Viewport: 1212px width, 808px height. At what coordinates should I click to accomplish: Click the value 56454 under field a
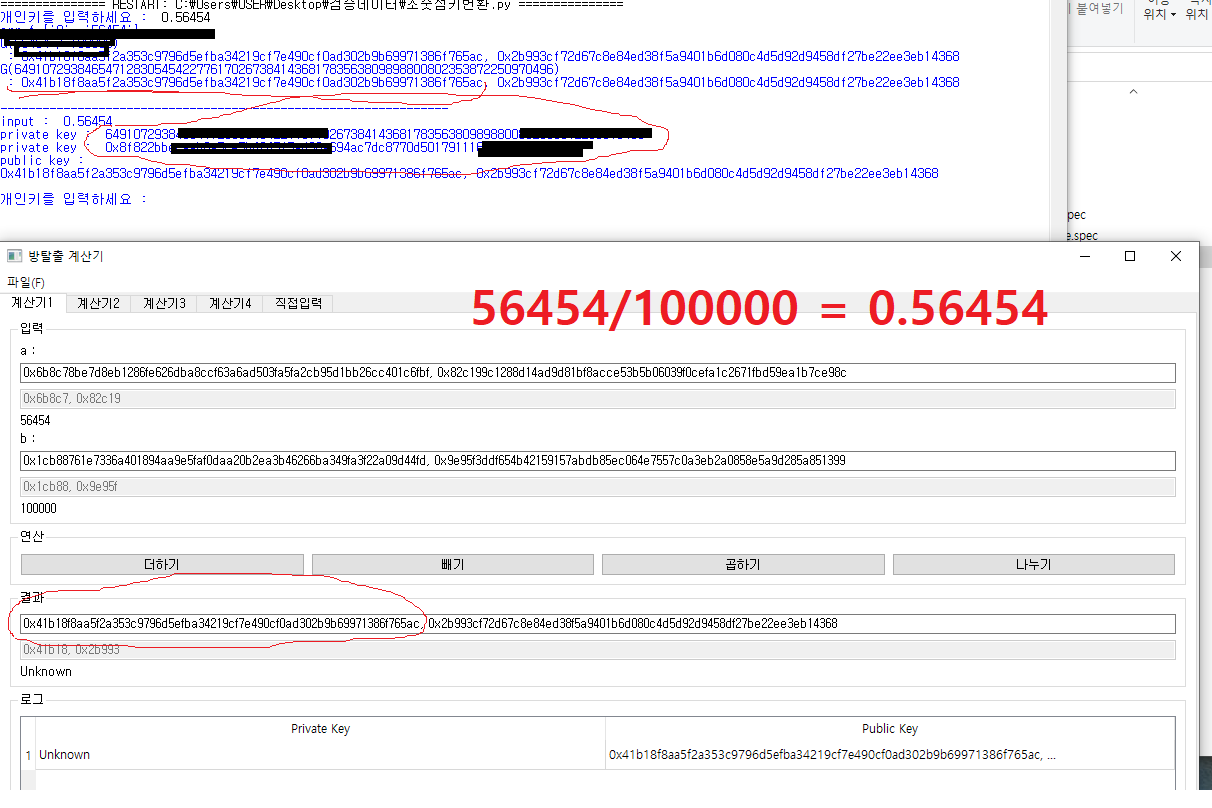36,421
